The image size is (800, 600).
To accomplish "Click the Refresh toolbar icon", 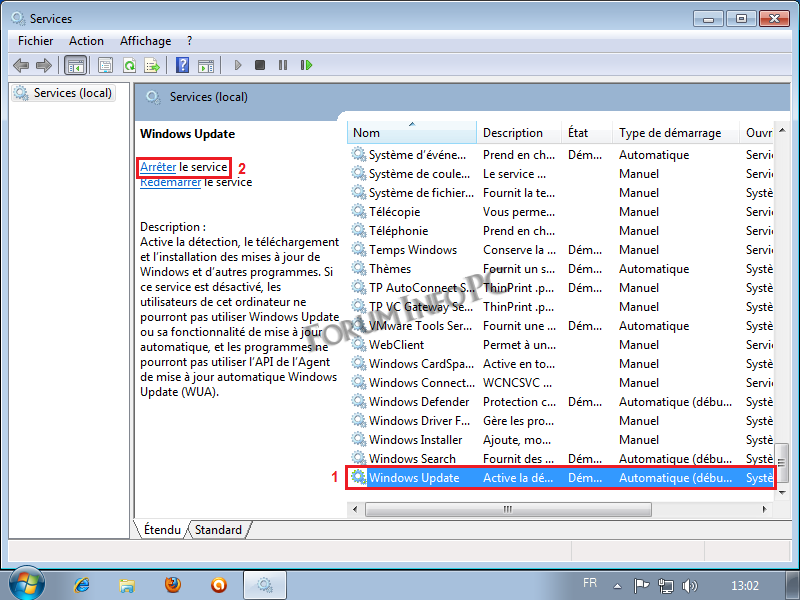I will tap(130, 65).
